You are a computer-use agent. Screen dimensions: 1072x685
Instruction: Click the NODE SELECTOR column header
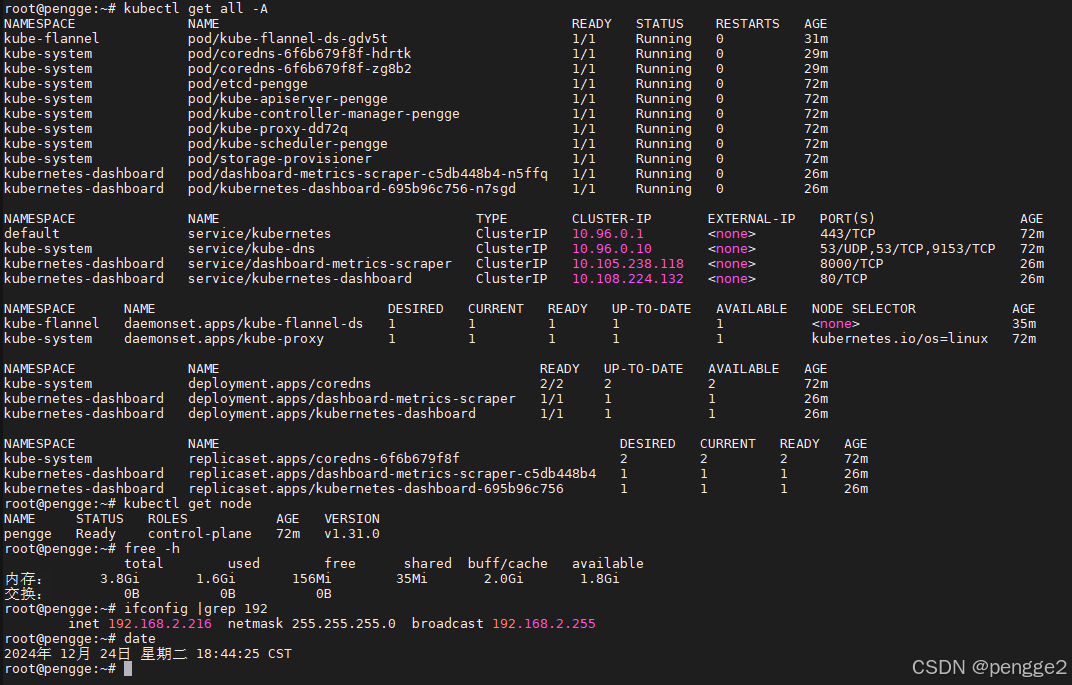[863, 310]
